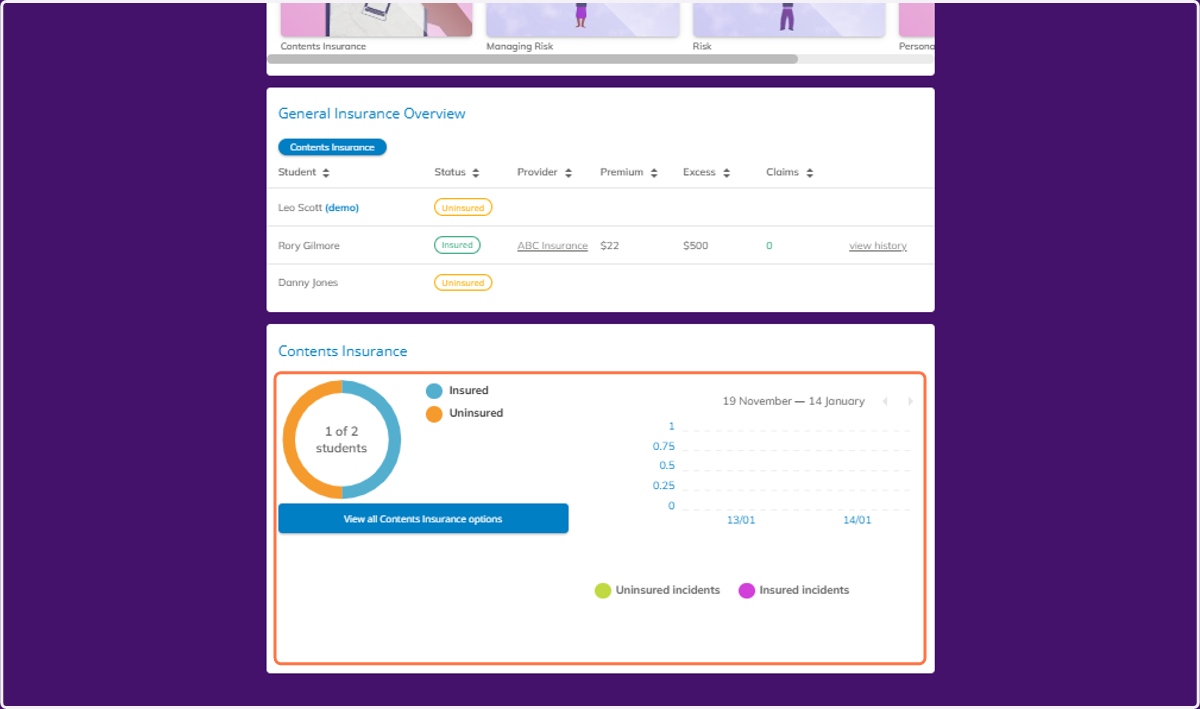This screenshot has height=709, width=1200.
Task: Click the 14/01 chart date label
Action: tap(857, 520)
